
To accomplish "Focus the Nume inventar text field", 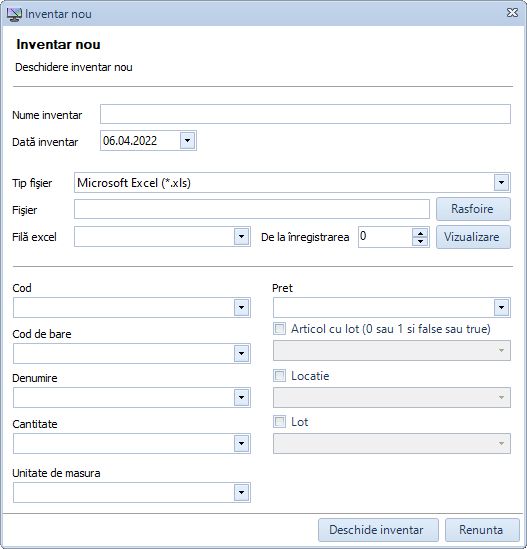I will click(x=305, y=114).
